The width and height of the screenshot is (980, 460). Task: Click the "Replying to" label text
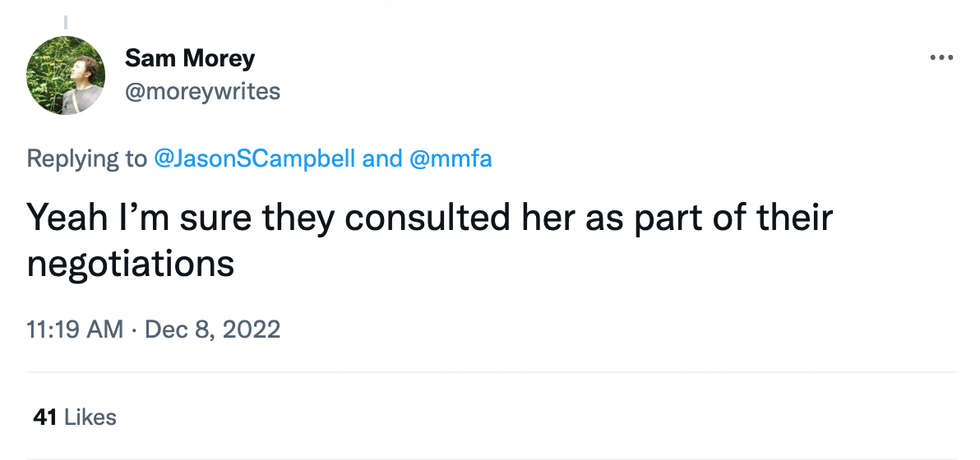pyautogui.click(x=85, y=158)
